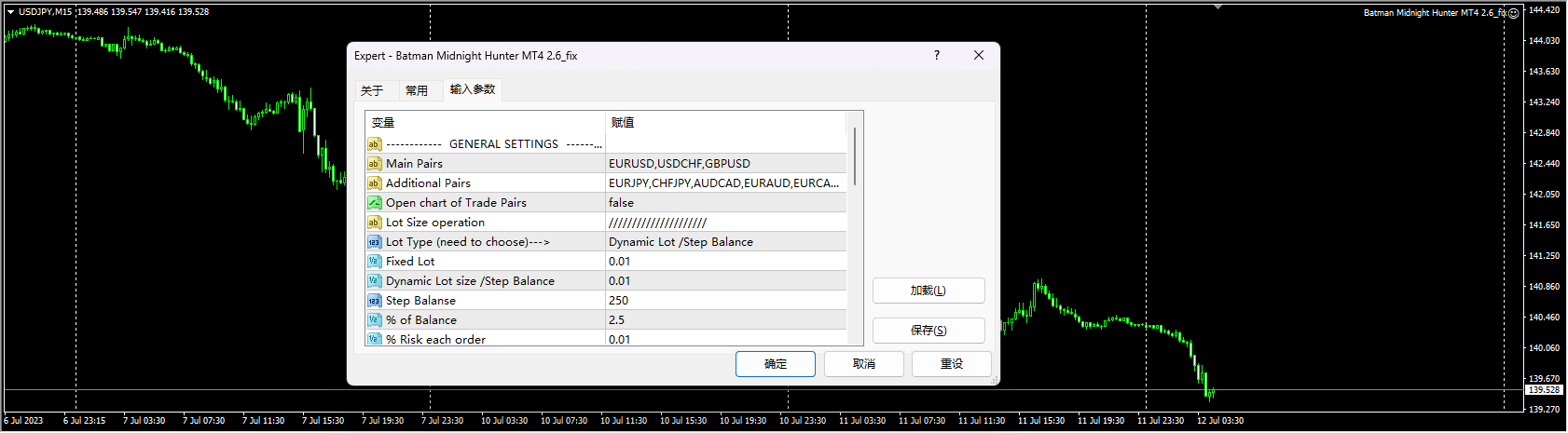Select the Main Pairs variable name

[414, 164]
